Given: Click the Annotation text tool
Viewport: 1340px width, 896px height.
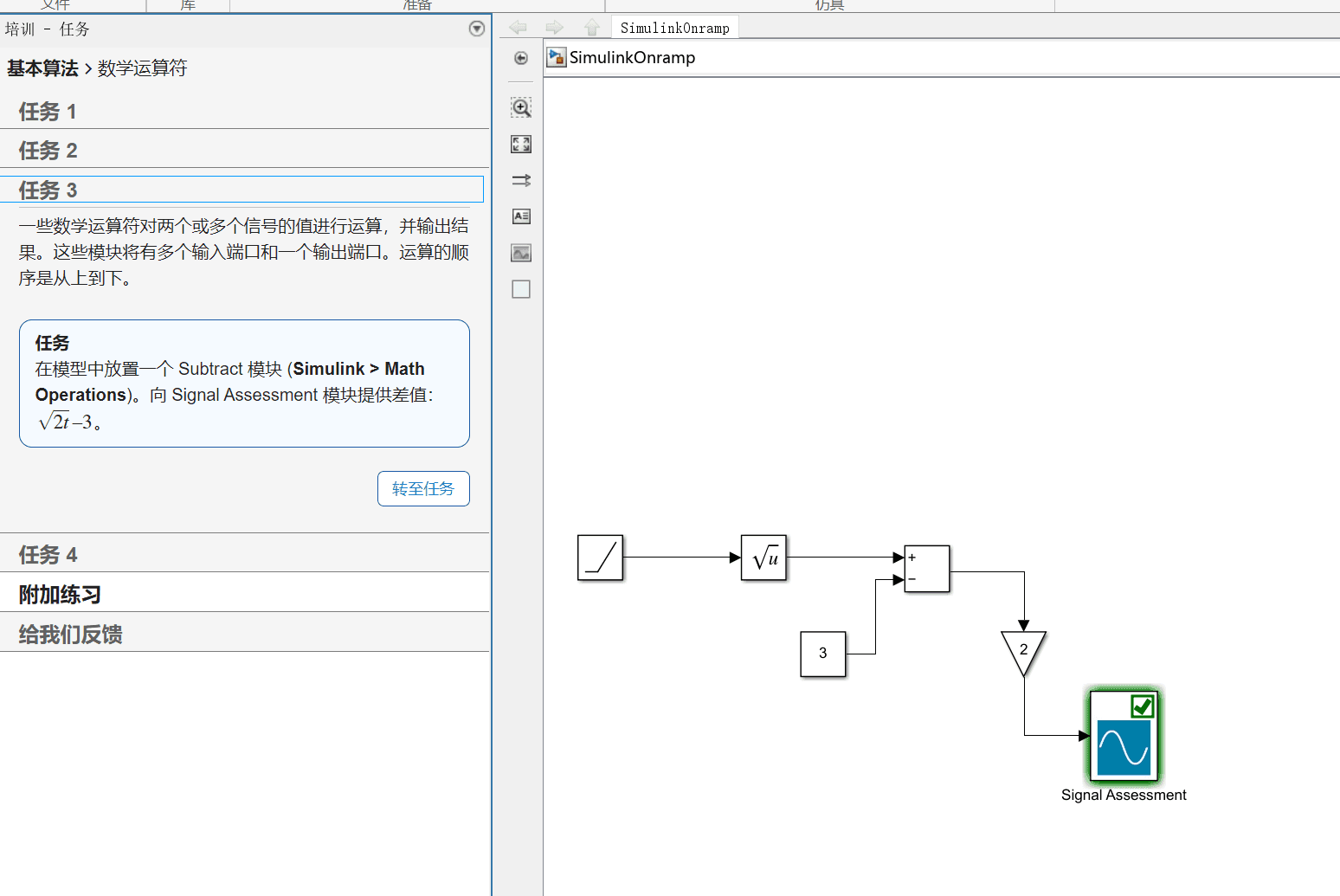Looking at the screenshot, I should click(521, 216).
